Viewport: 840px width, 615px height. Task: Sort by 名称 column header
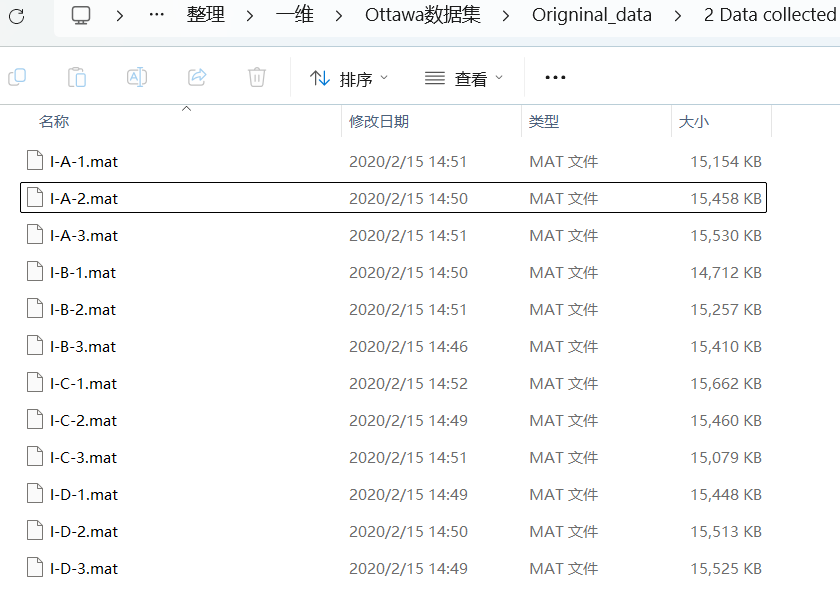54,122
